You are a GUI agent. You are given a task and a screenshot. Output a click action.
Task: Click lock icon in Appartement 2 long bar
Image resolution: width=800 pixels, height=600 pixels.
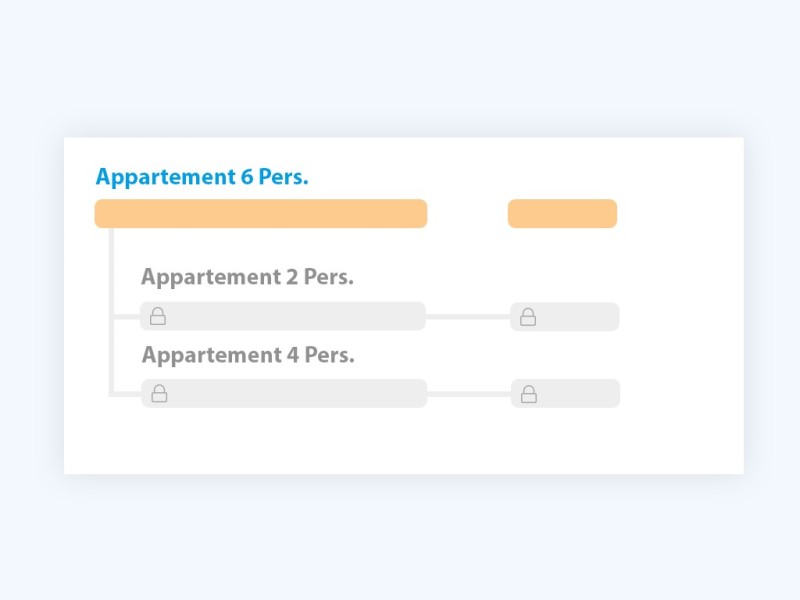point(158,317)
